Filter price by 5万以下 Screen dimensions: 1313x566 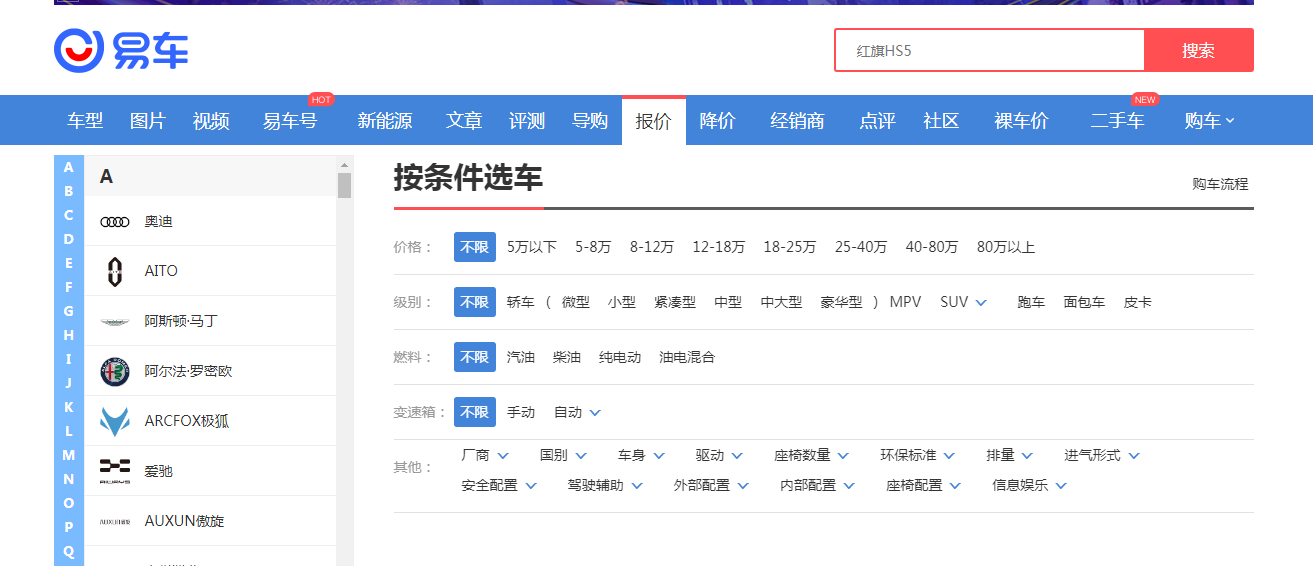pos(532,247)
